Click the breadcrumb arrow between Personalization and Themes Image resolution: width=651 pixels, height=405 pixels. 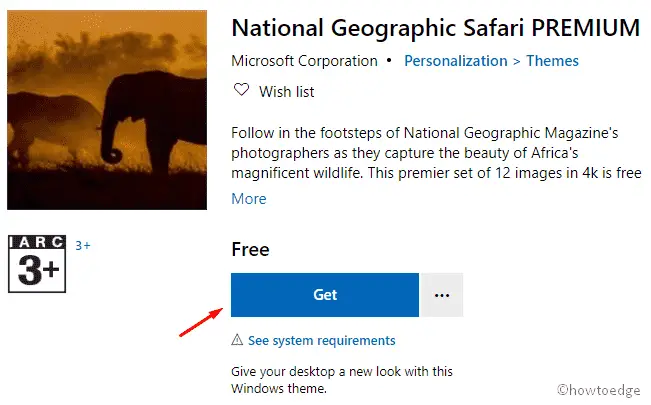tap(516, 61)
